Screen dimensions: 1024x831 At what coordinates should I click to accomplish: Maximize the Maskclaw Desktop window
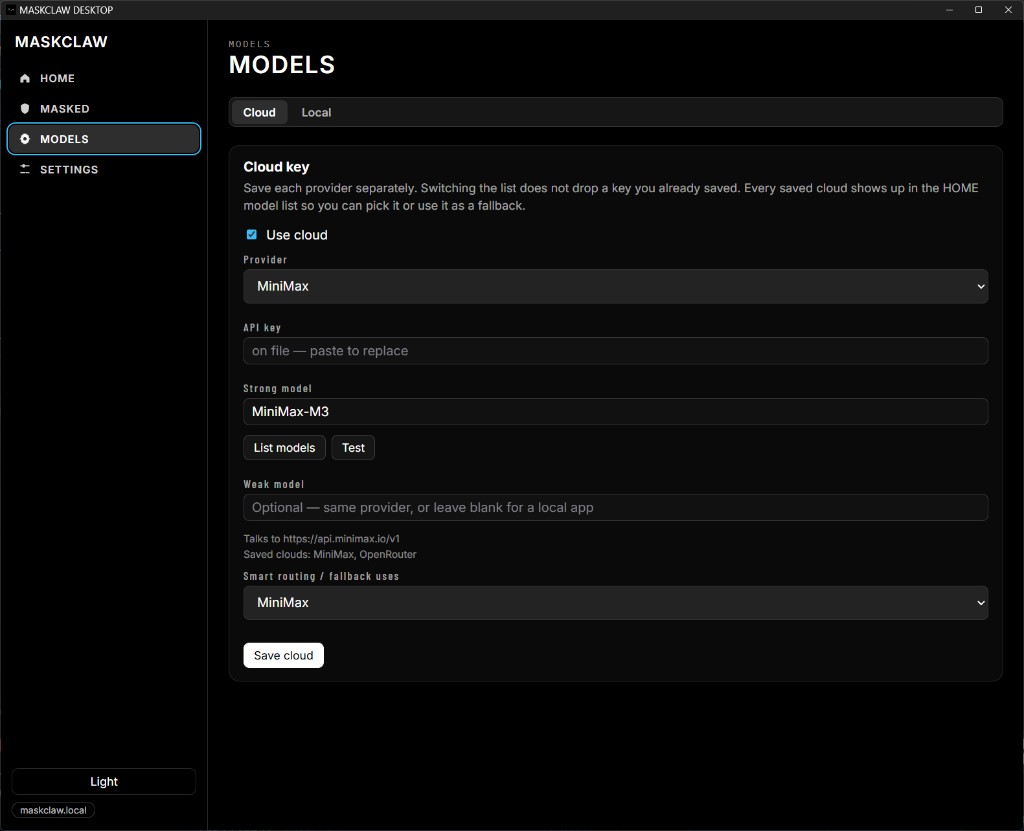(978, 10)
